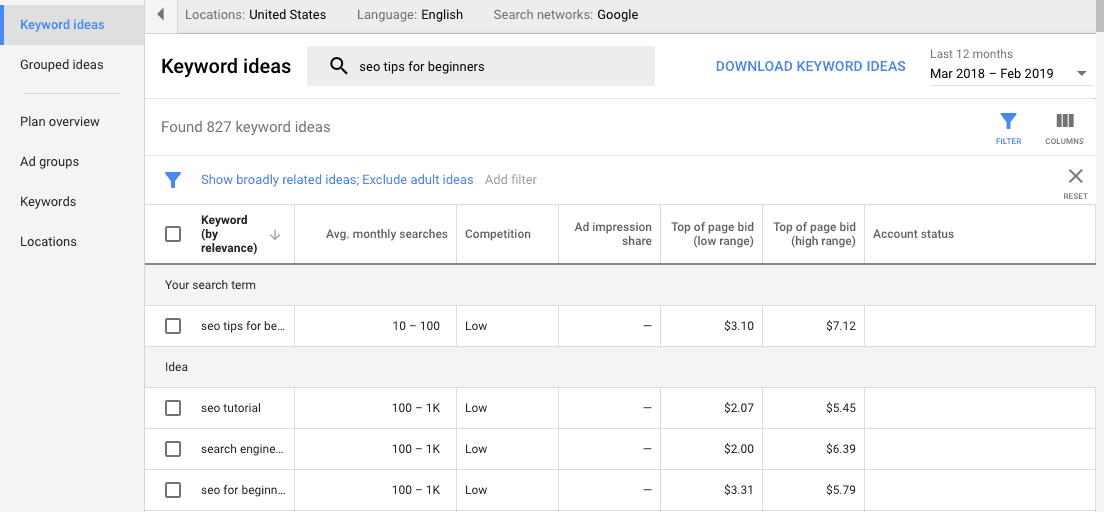Click Download Keyword Ideas
This screenshot has height=512, width=1104.
point(810,66)
